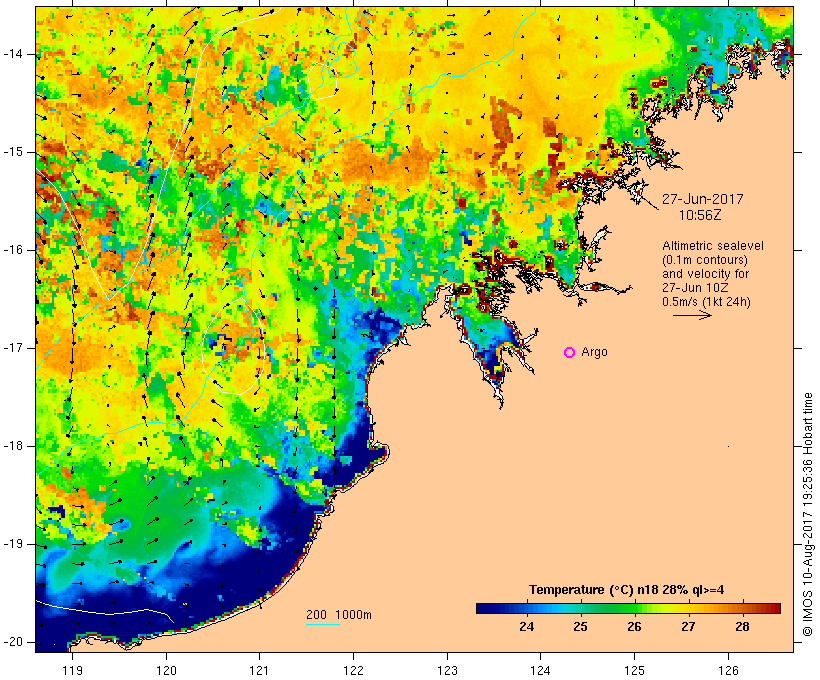This screenshot has width=820, height=680.
Task: Click the latitude axis label -16
Action: coord(13,250)
